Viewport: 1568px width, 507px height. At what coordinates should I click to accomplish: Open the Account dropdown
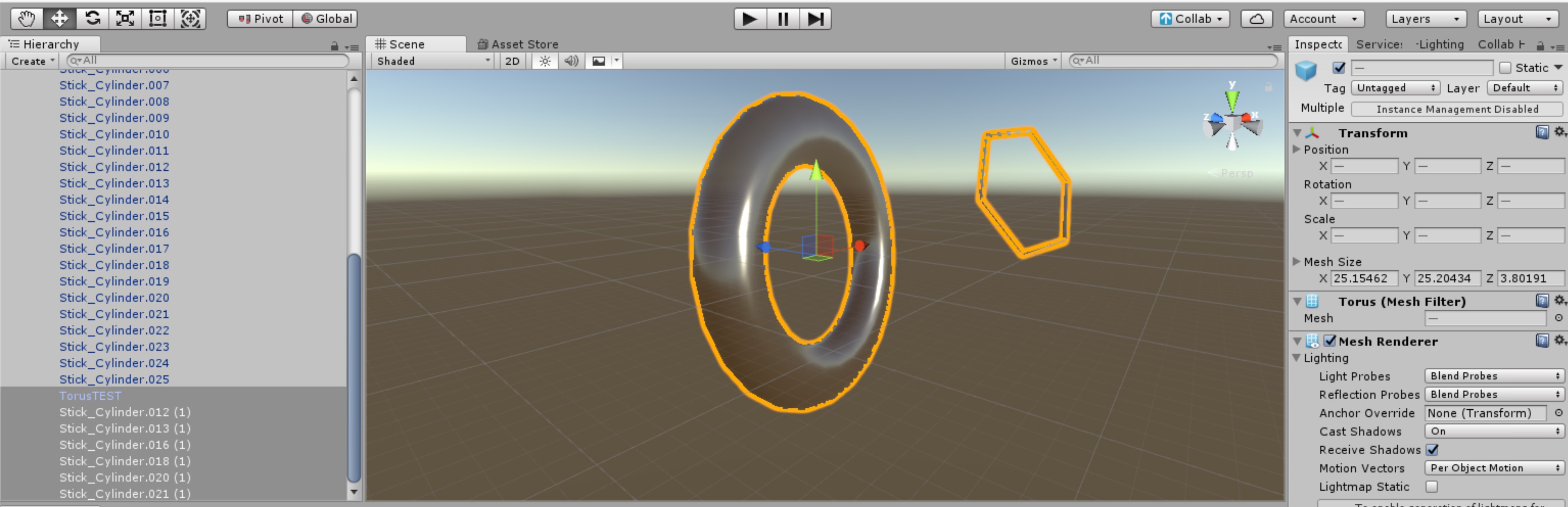coord(1324,19)
